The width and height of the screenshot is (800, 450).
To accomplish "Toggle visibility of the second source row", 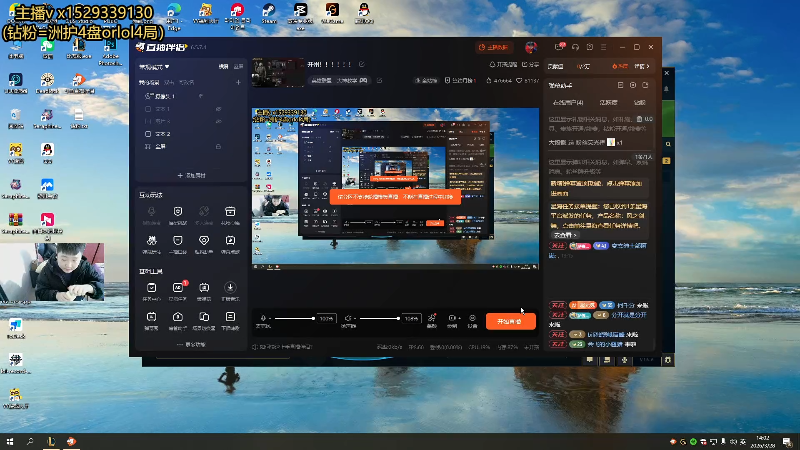I will click(x=218, y=109).
